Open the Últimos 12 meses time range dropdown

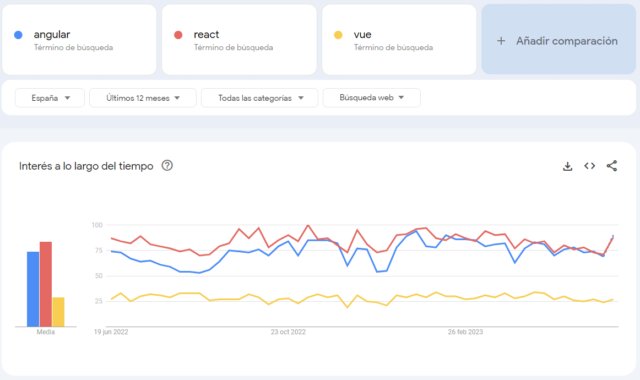[143, 98]
